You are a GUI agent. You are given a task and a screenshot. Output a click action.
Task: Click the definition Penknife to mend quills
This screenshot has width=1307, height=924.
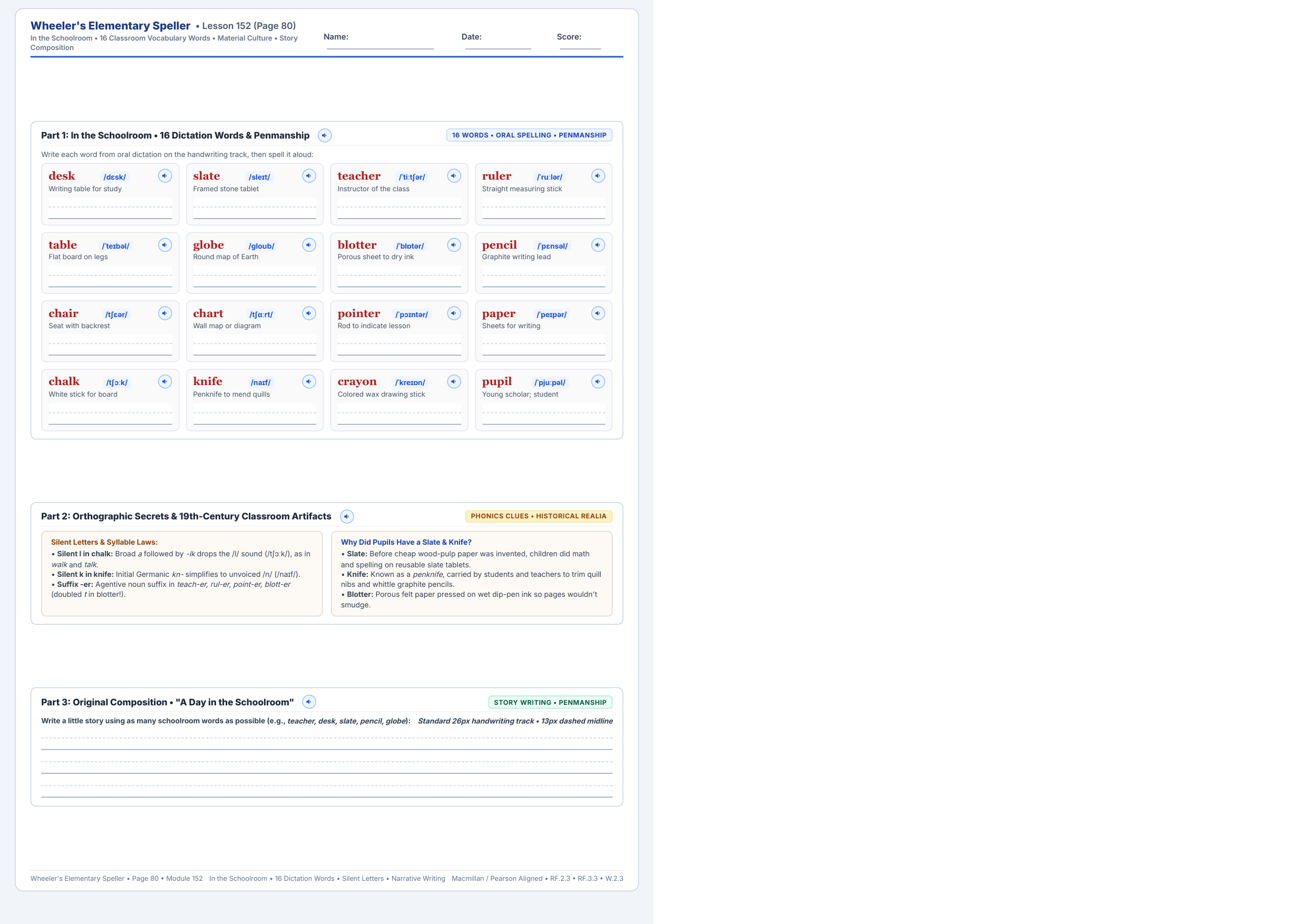pyautogui.click(x=232, y=394)
